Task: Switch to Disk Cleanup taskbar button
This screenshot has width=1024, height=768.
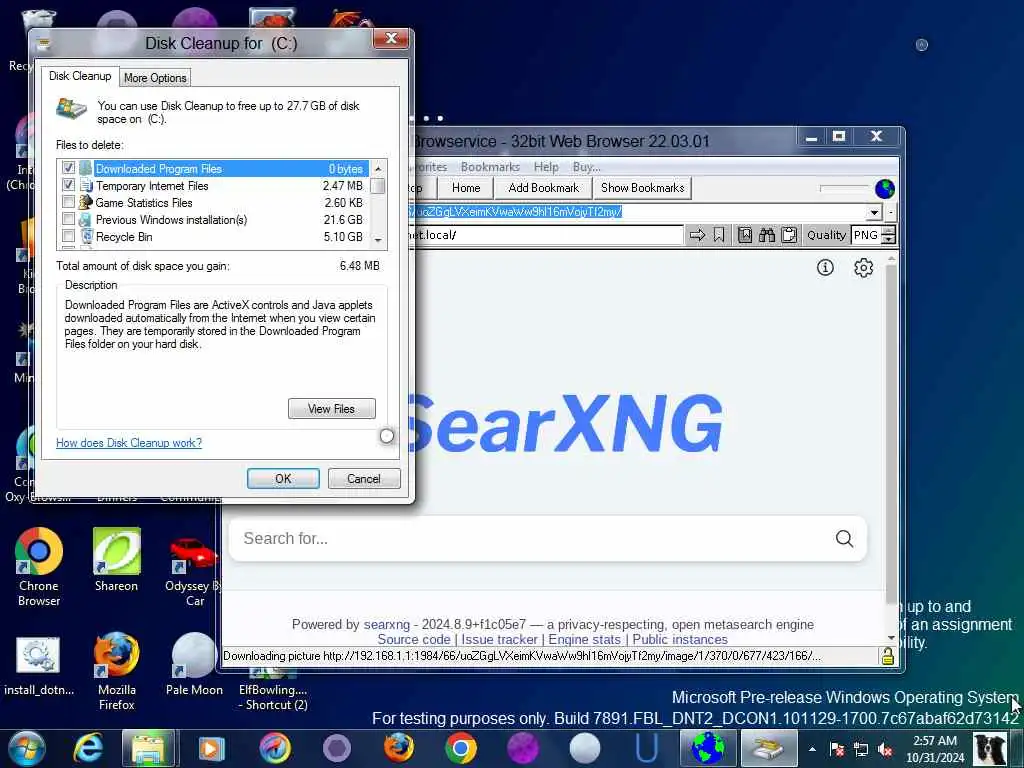Action: point(769,748)
